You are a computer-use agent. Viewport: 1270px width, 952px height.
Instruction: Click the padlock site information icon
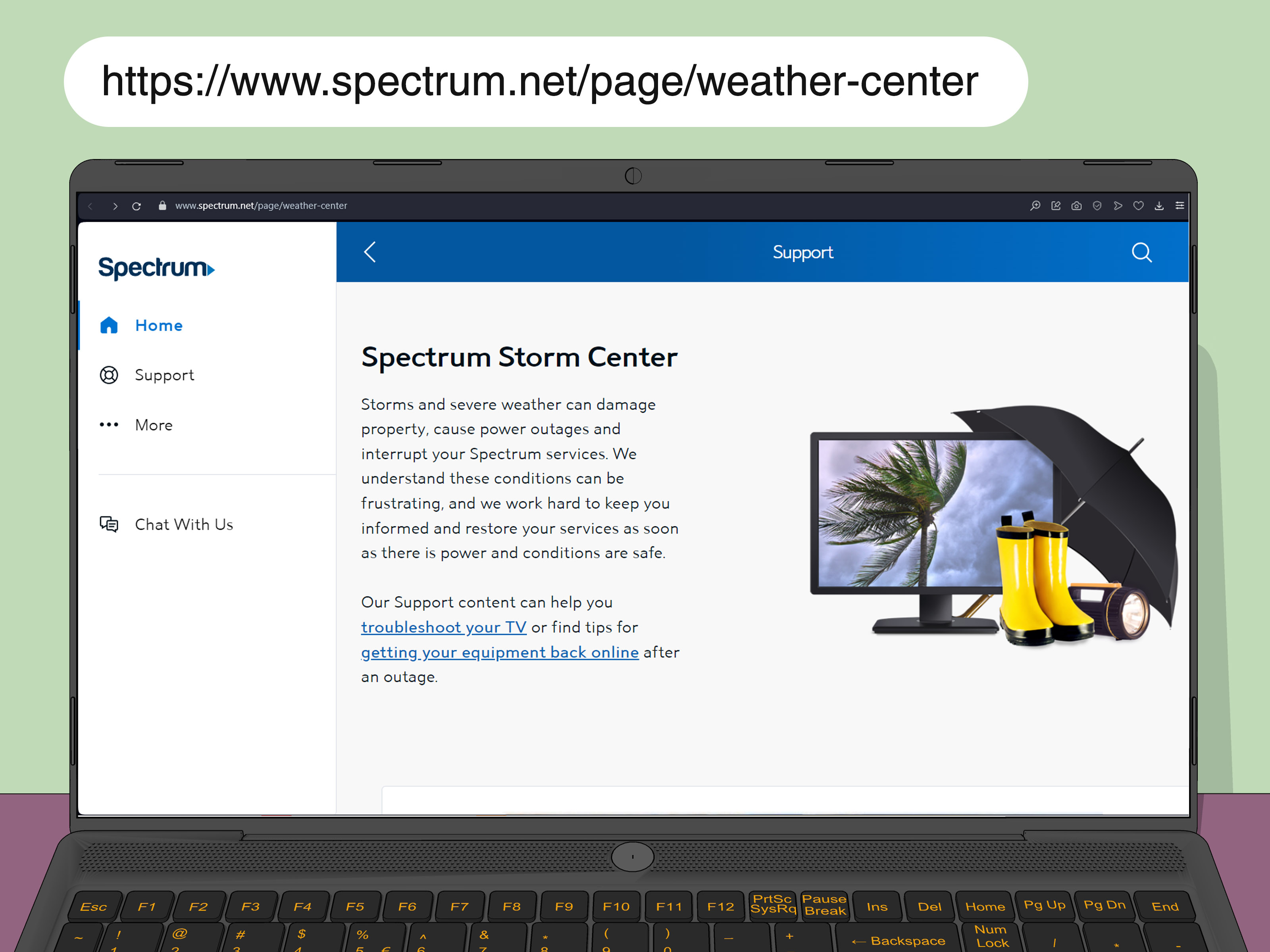pos(162,205)
